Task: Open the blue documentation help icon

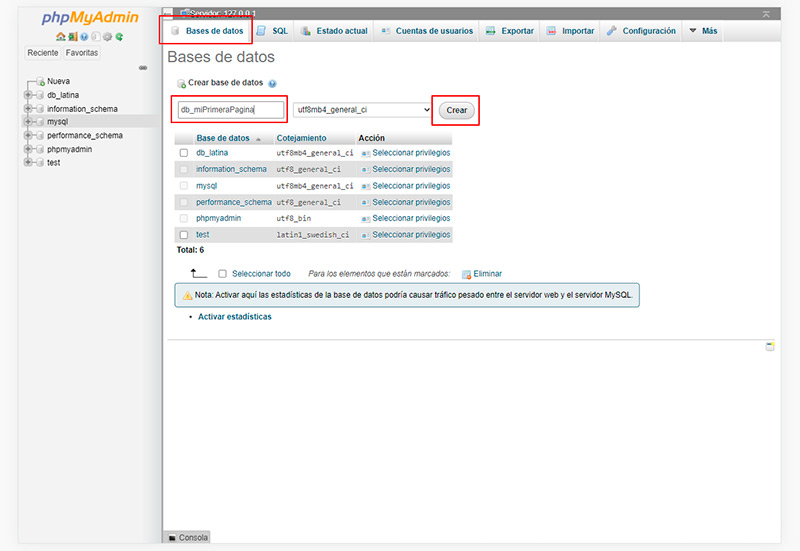Action: tap(84, 37)
